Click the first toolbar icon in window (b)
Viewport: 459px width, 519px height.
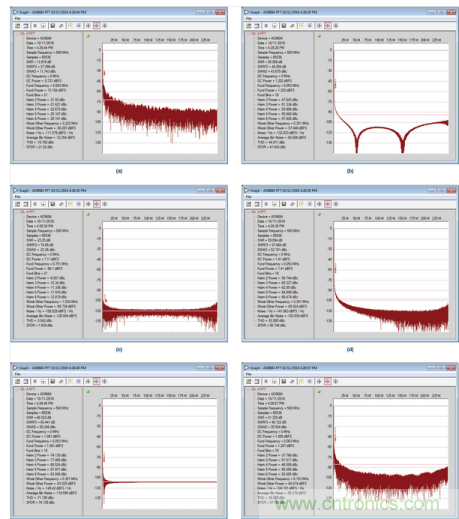pos(249,26)
